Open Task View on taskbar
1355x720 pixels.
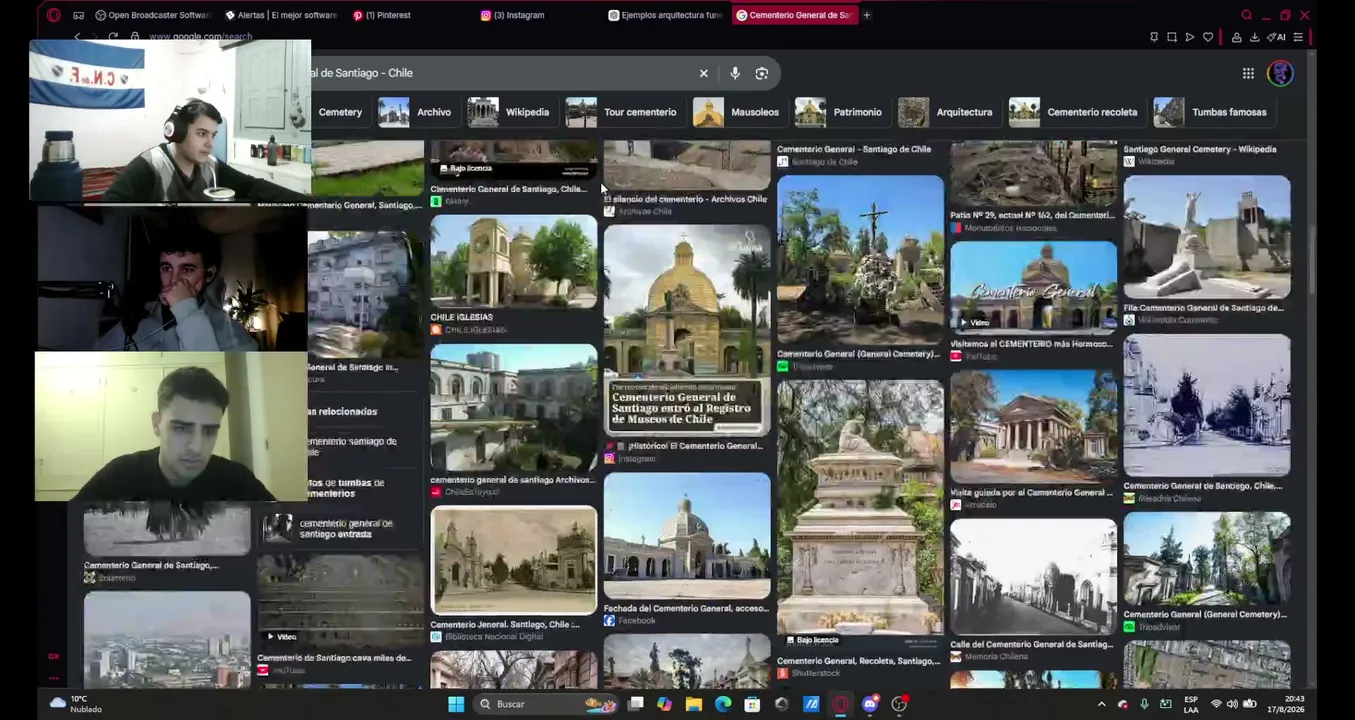coord(635,704)
